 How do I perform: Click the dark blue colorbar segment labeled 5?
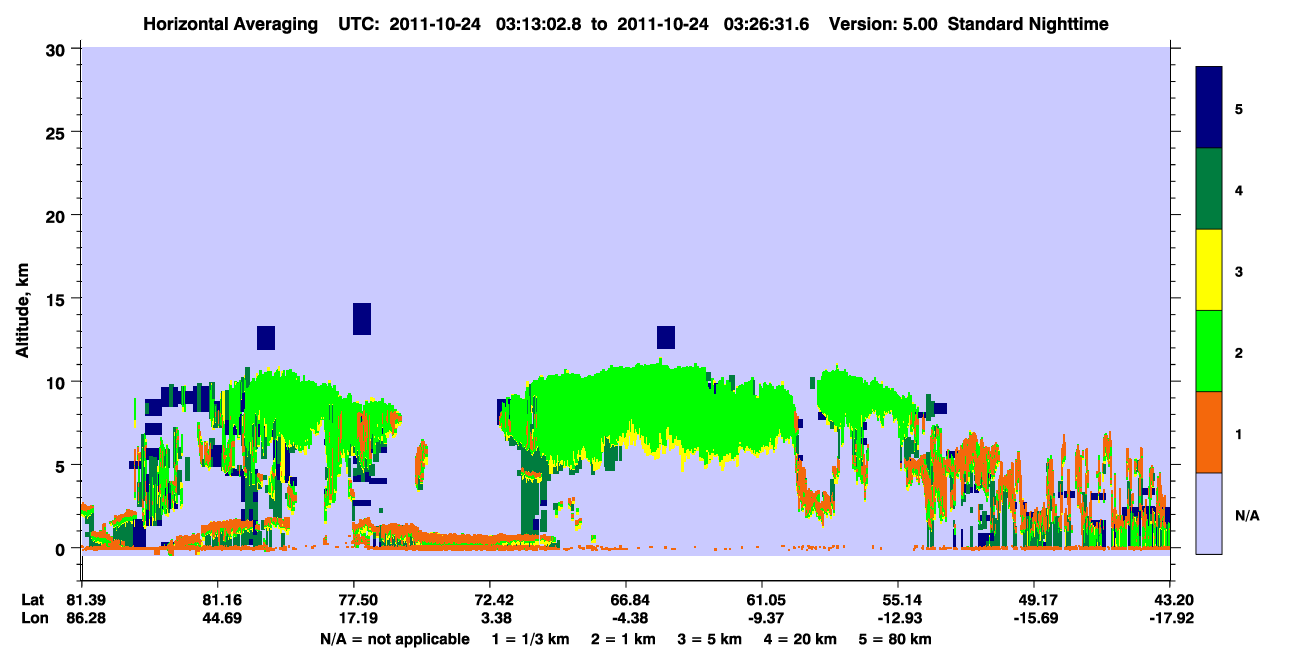(1209, 108)
